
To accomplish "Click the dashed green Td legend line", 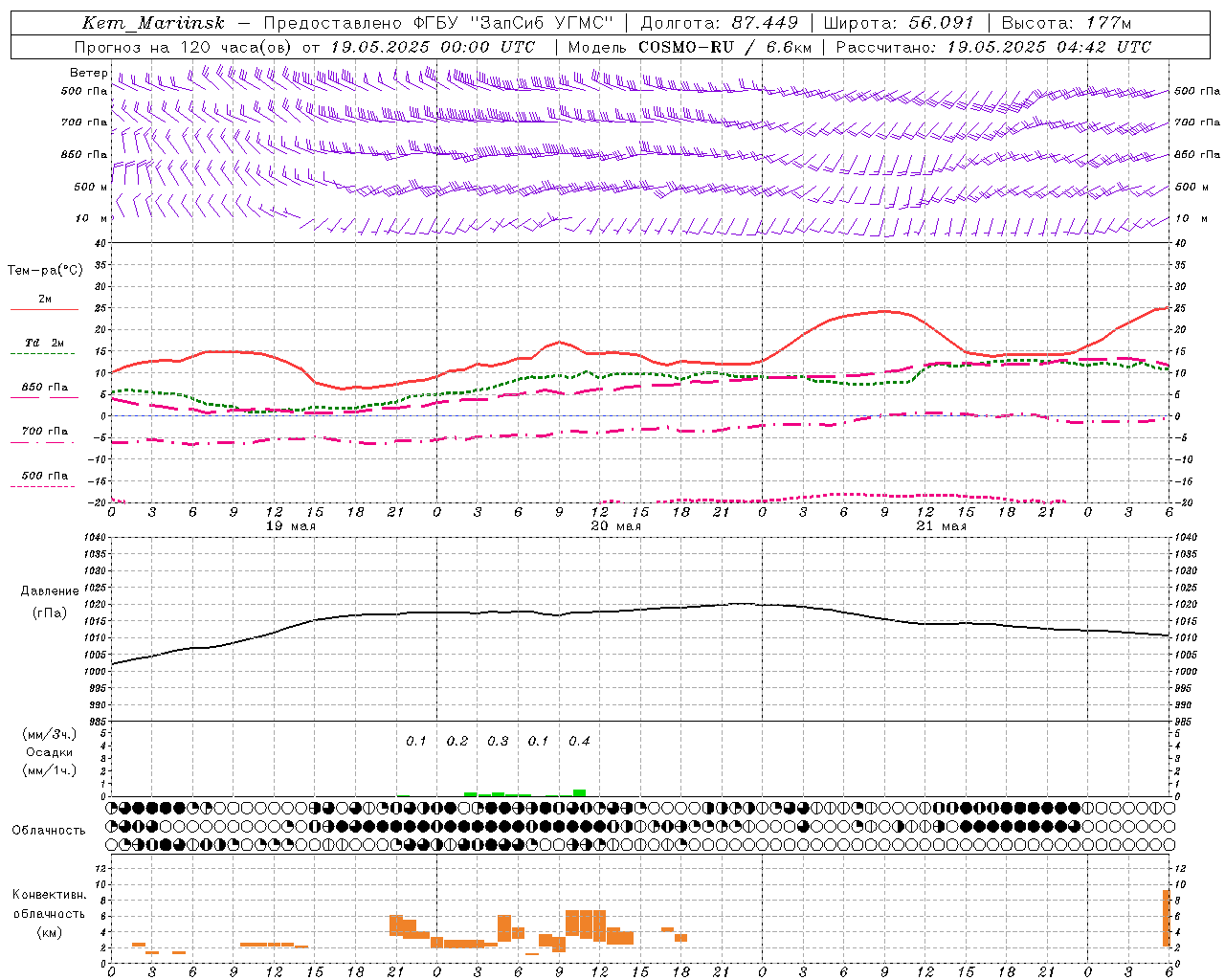I will coord(44,354).
